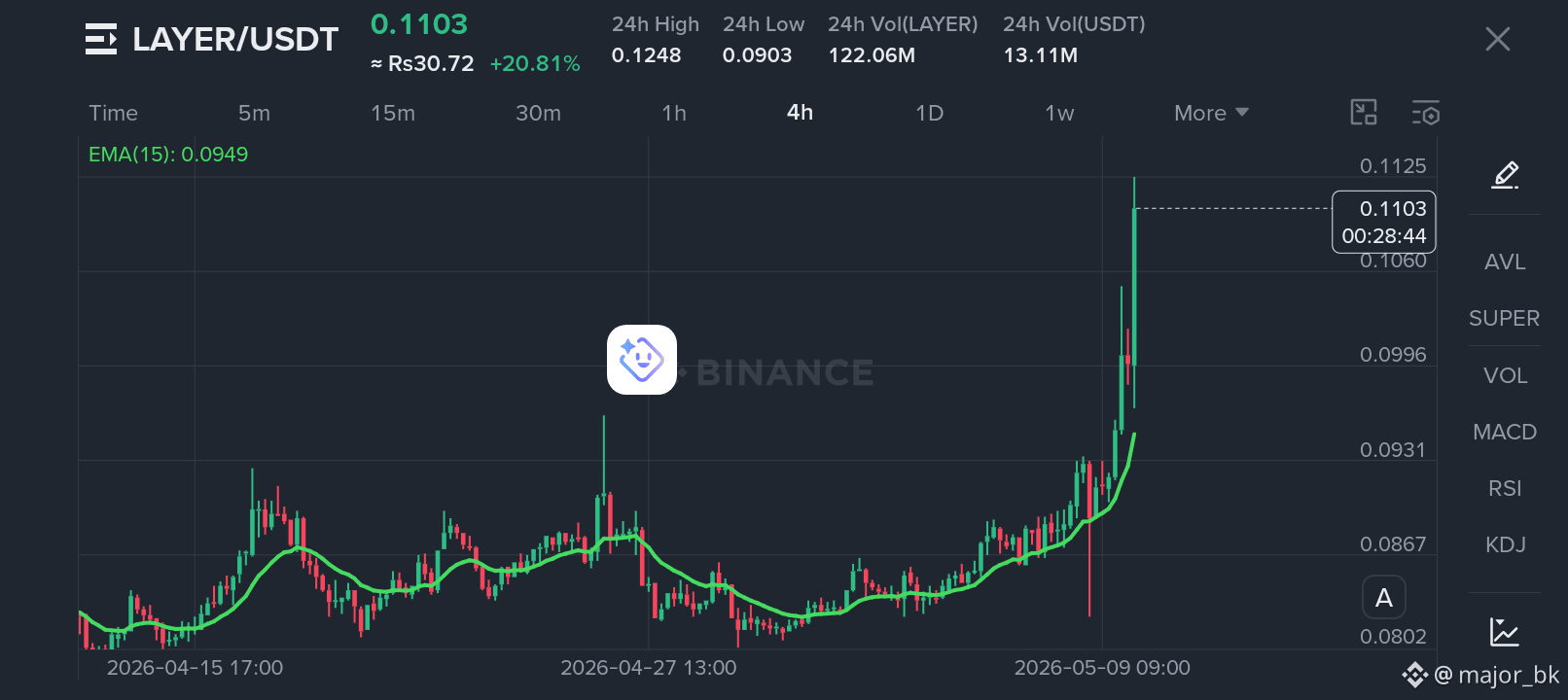Enable the MACD indicator

pos(1505,432)
